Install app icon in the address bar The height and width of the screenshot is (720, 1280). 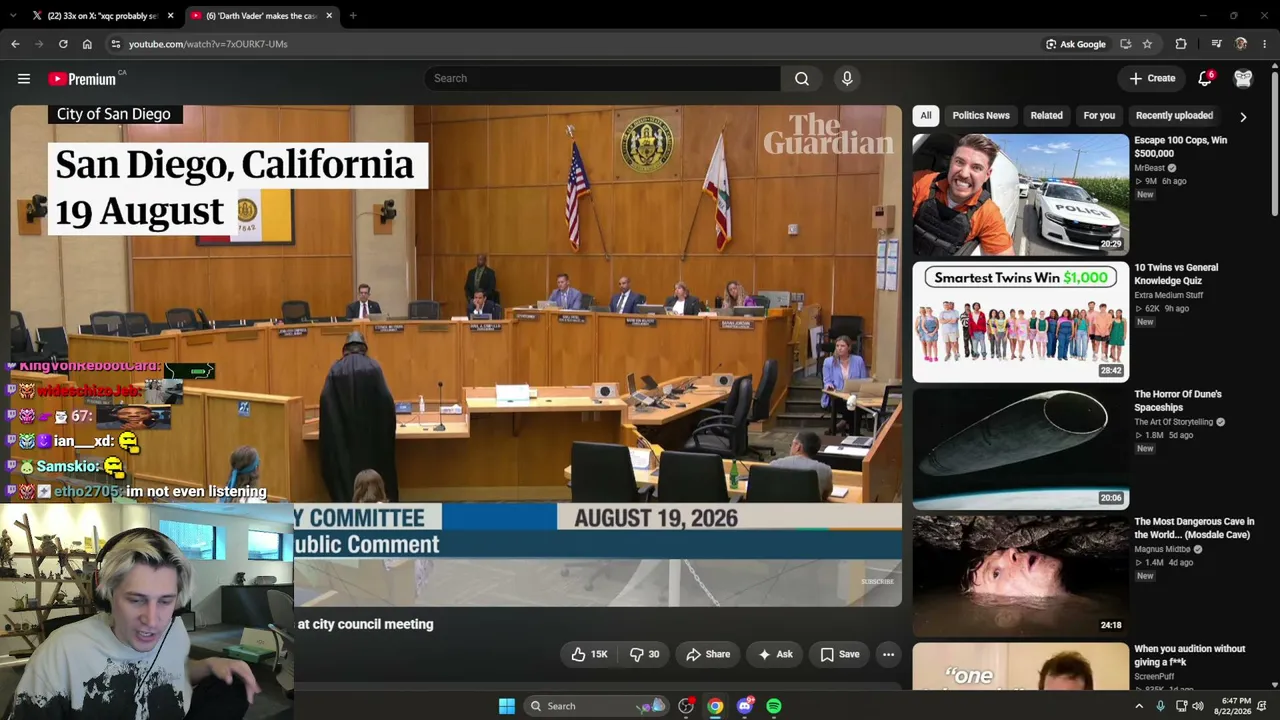coord(1126,44)
